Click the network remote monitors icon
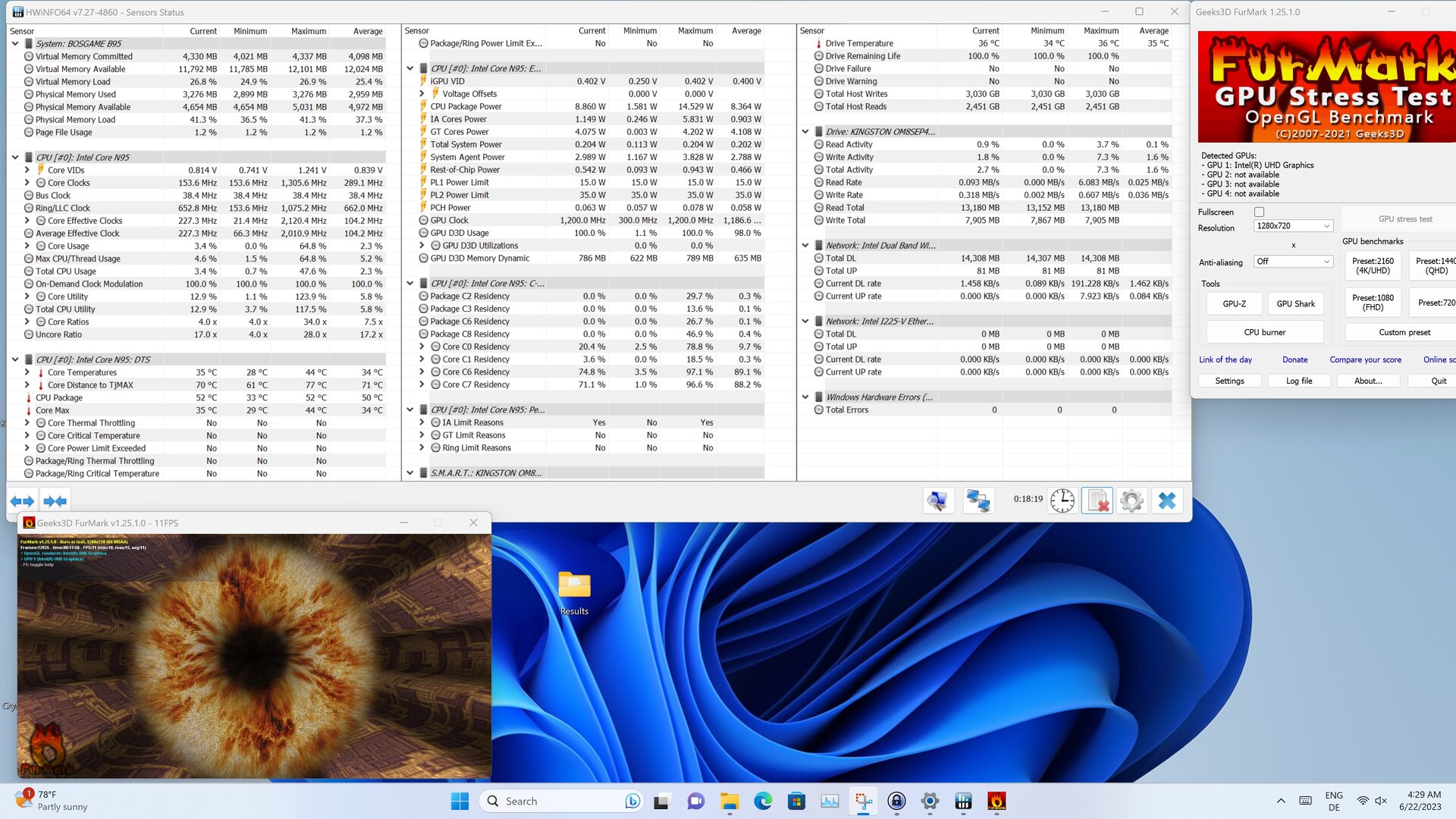Screen dimensions: 1456x819 977,500
